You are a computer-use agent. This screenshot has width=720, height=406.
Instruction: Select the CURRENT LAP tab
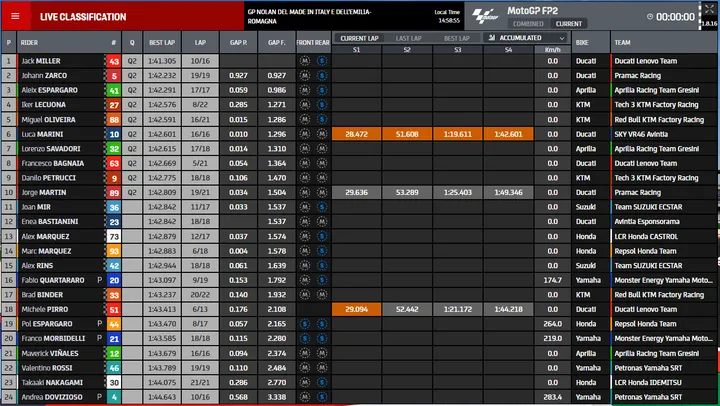(359, 38)
